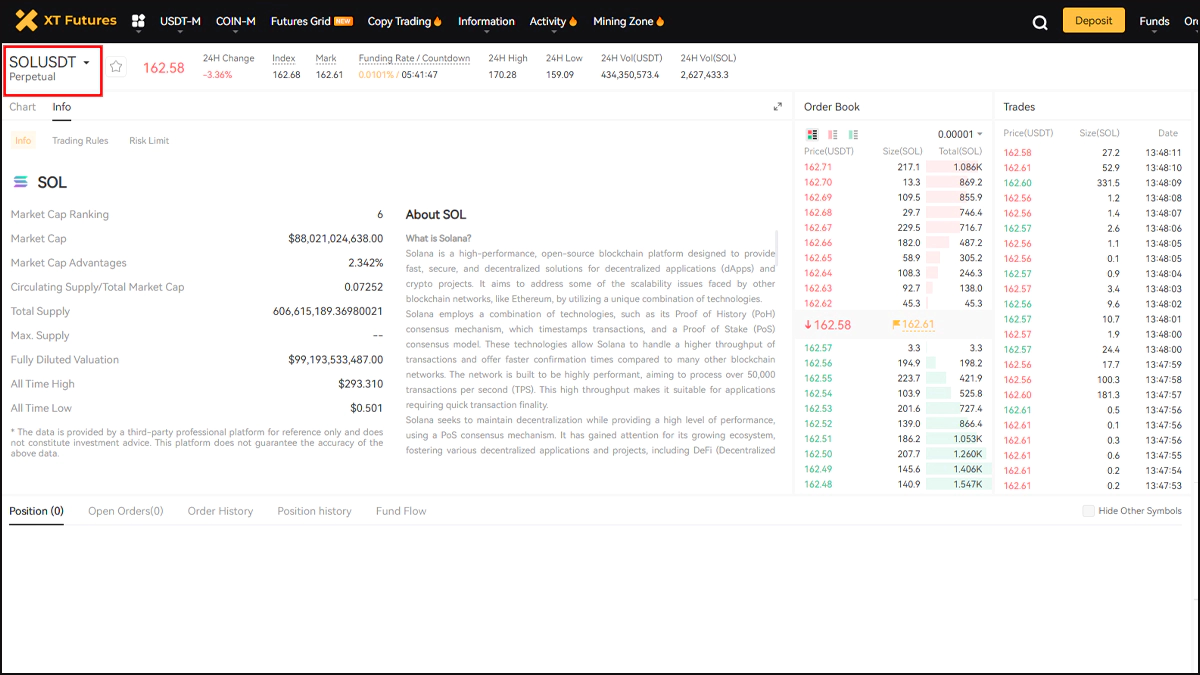Click the Order Book panel title

click(832, 107)
